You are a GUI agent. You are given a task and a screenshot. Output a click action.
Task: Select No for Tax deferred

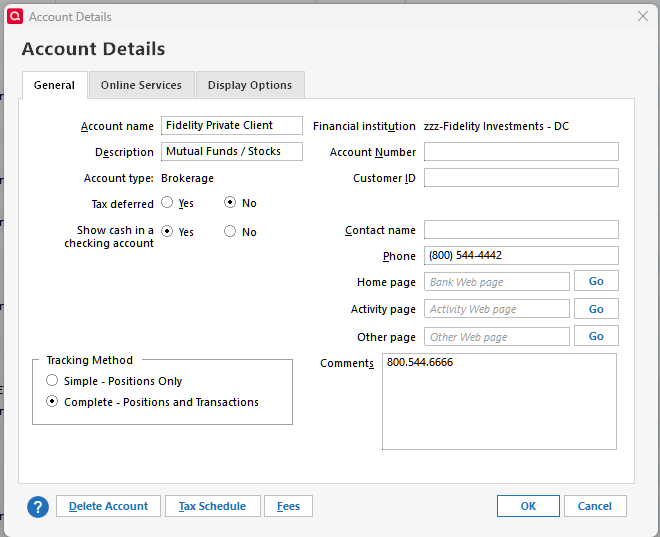[230, 203]
